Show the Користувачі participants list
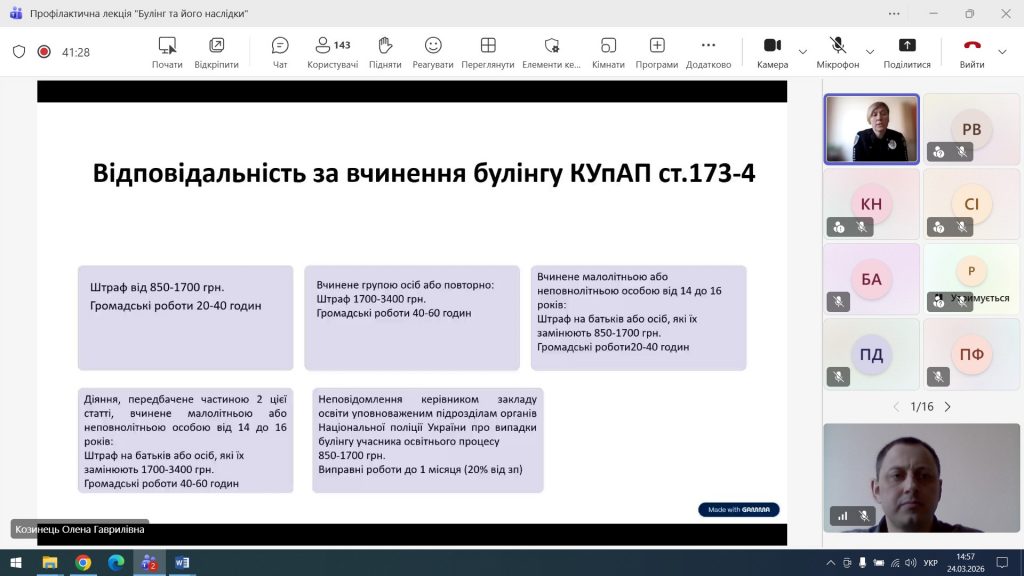 [332, 52]
